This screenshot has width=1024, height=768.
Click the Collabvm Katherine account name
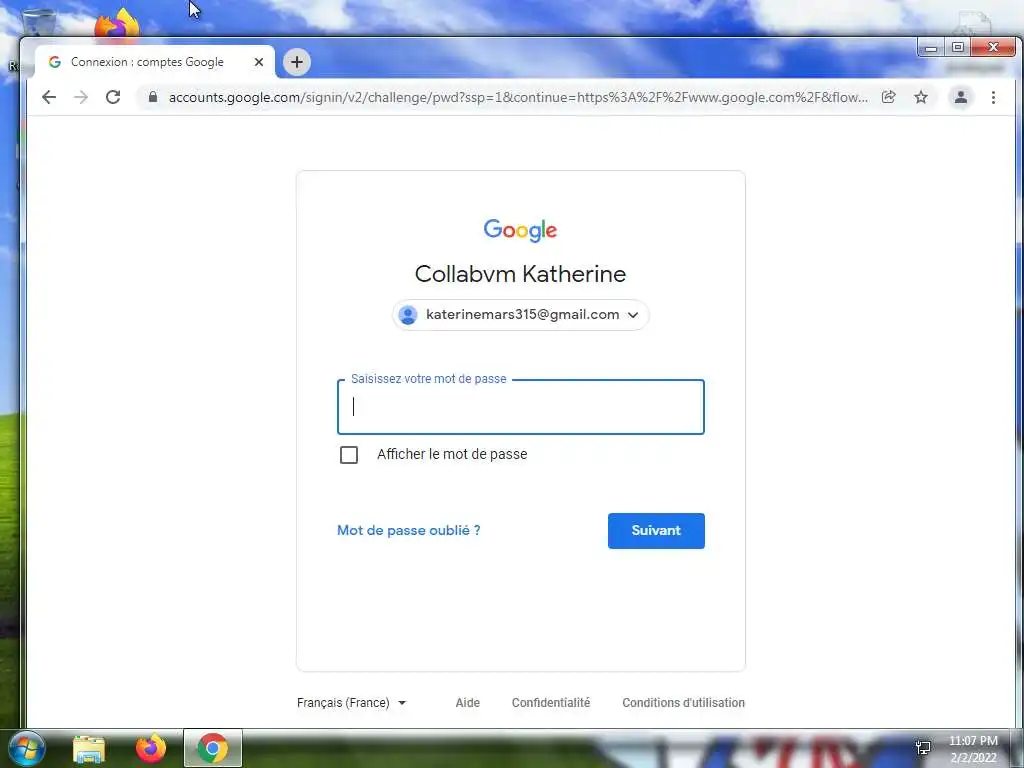click(520, 274)
